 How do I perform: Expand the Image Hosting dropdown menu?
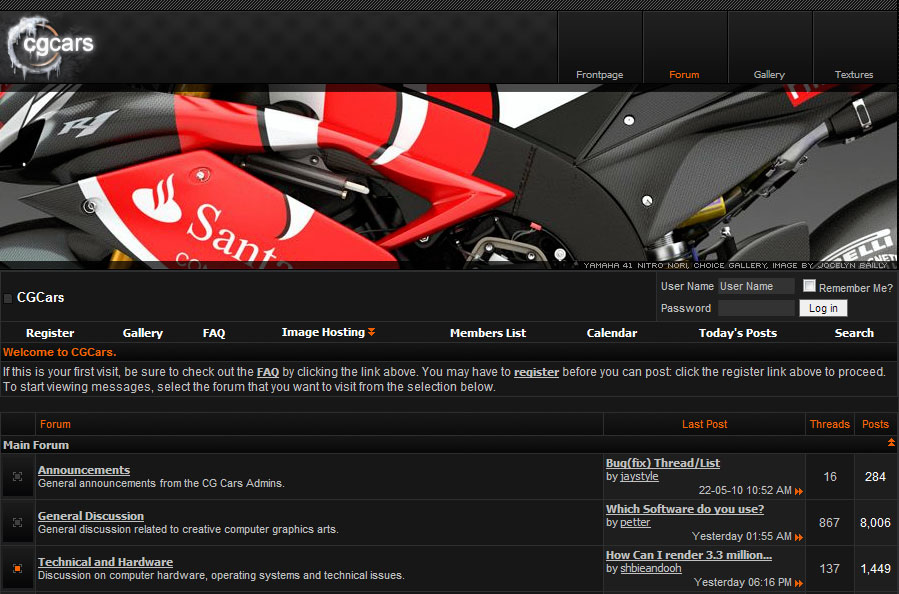(328, 333)
